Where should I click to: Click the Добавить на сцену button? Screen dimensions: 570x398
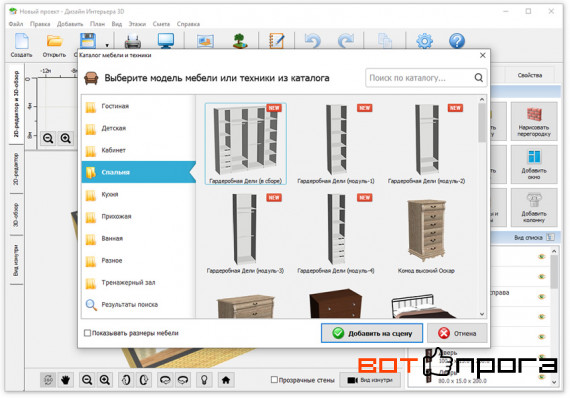372,333
